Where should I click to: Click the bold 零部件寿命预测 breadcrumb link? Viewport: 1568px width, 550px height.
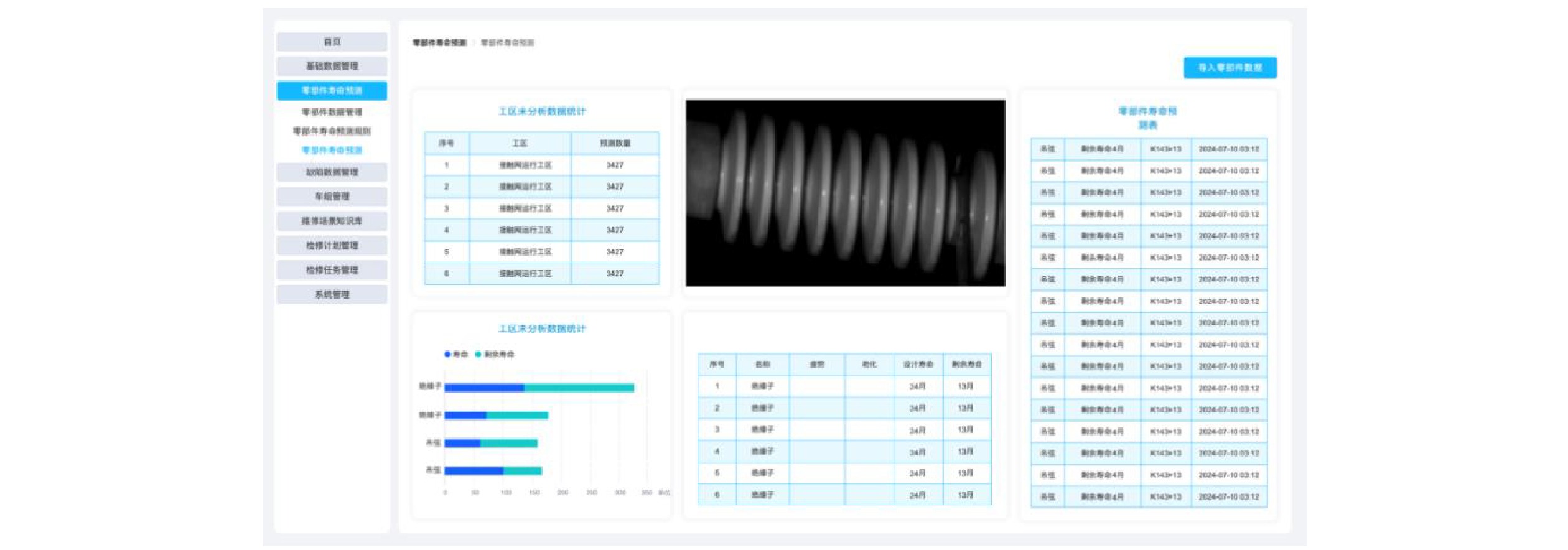click(x=439, y=43)
